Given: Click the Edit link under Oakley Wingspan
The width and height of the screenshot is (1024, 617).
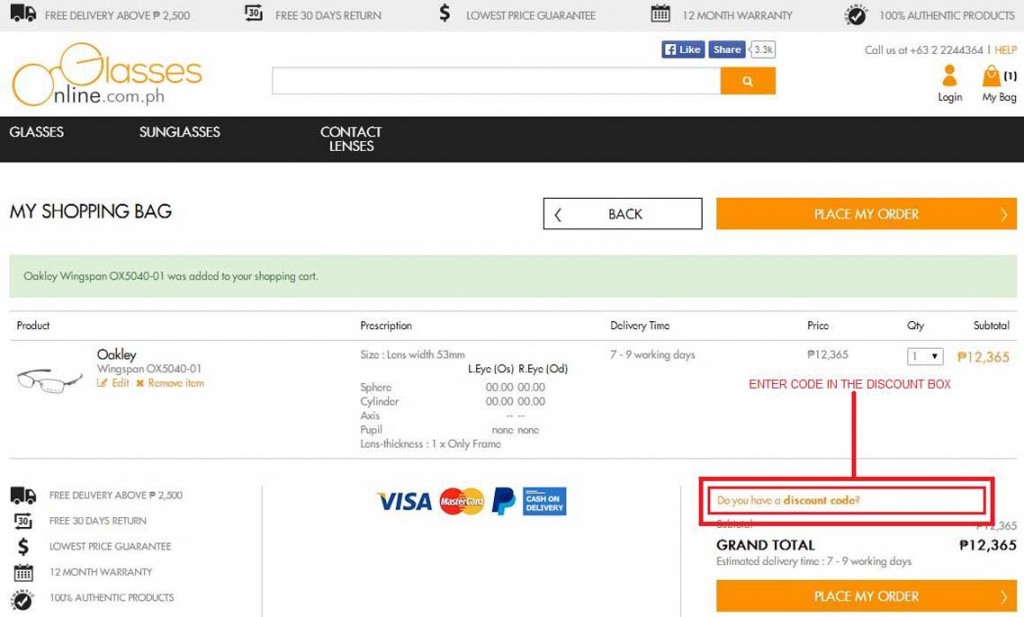Looking at the screenshot, I should tap(113, 383).
